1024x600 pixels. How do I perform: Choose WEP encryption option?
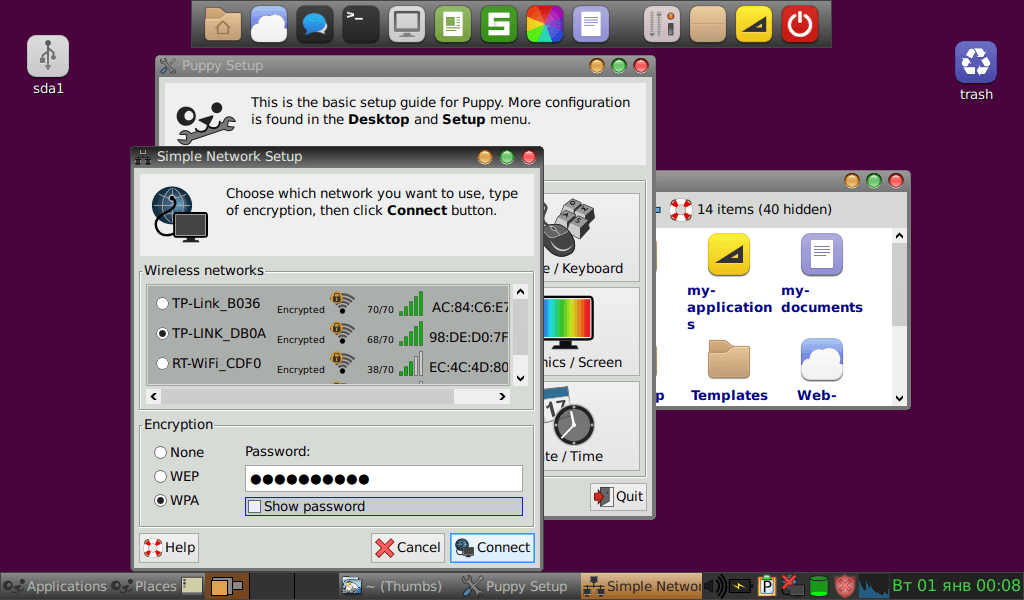coord(160,477)
